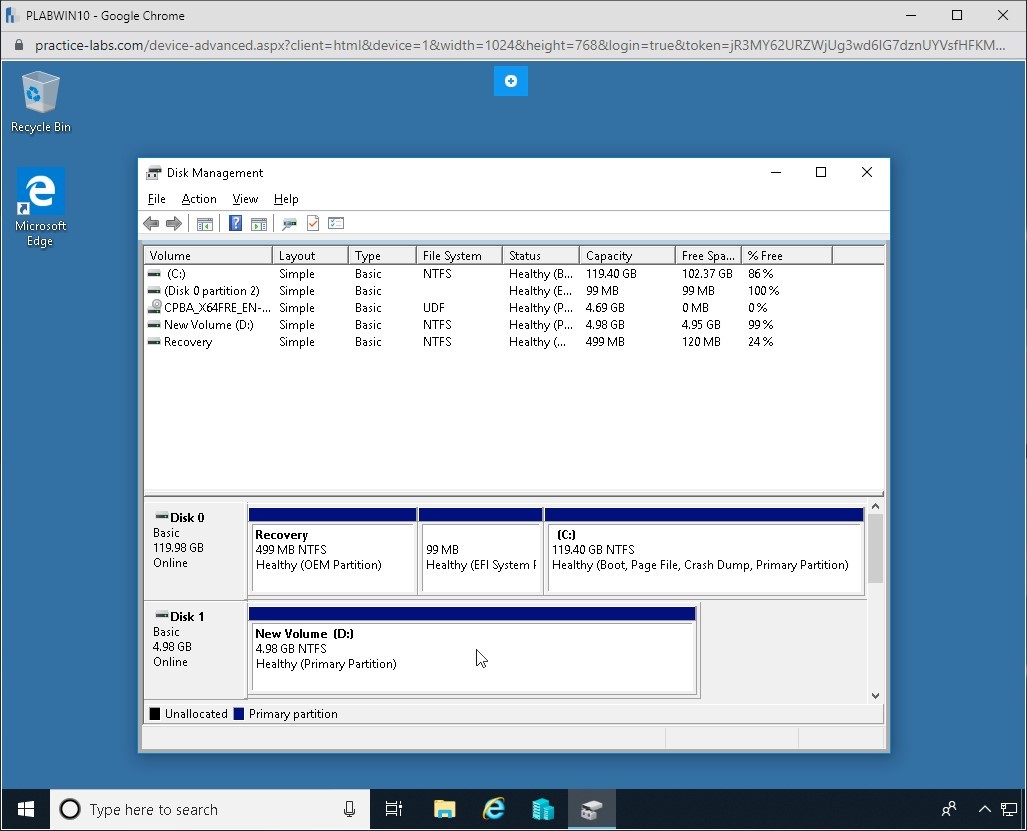Sort by the Volume column header
1027x831 pixels.
(208, 255)
